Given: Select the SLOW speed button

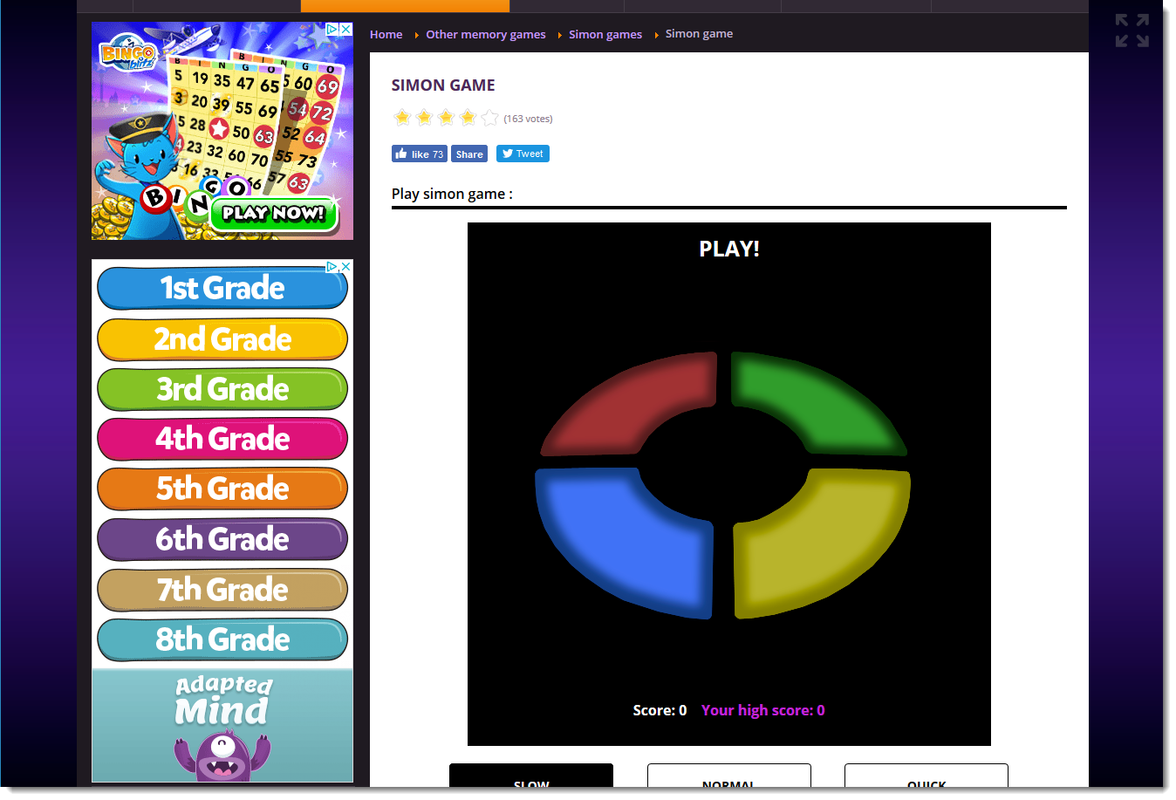Looking at the screenshot, I should pos(531,776).
